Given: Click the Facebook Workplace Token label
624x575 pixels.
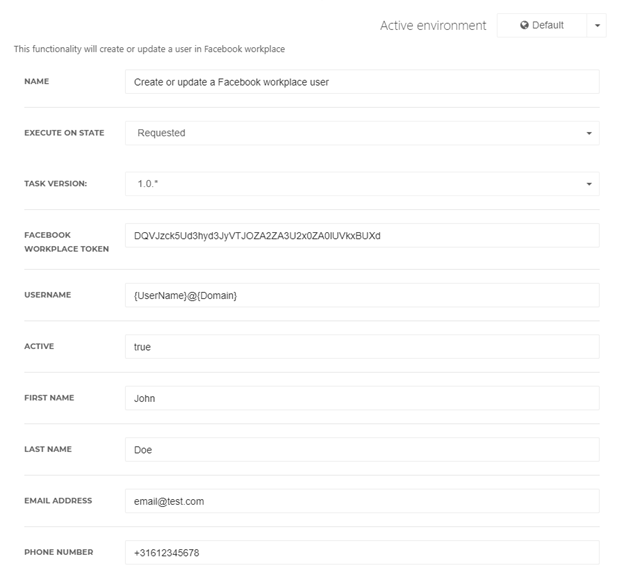Looking at the screenshot, I should [66, 242].
